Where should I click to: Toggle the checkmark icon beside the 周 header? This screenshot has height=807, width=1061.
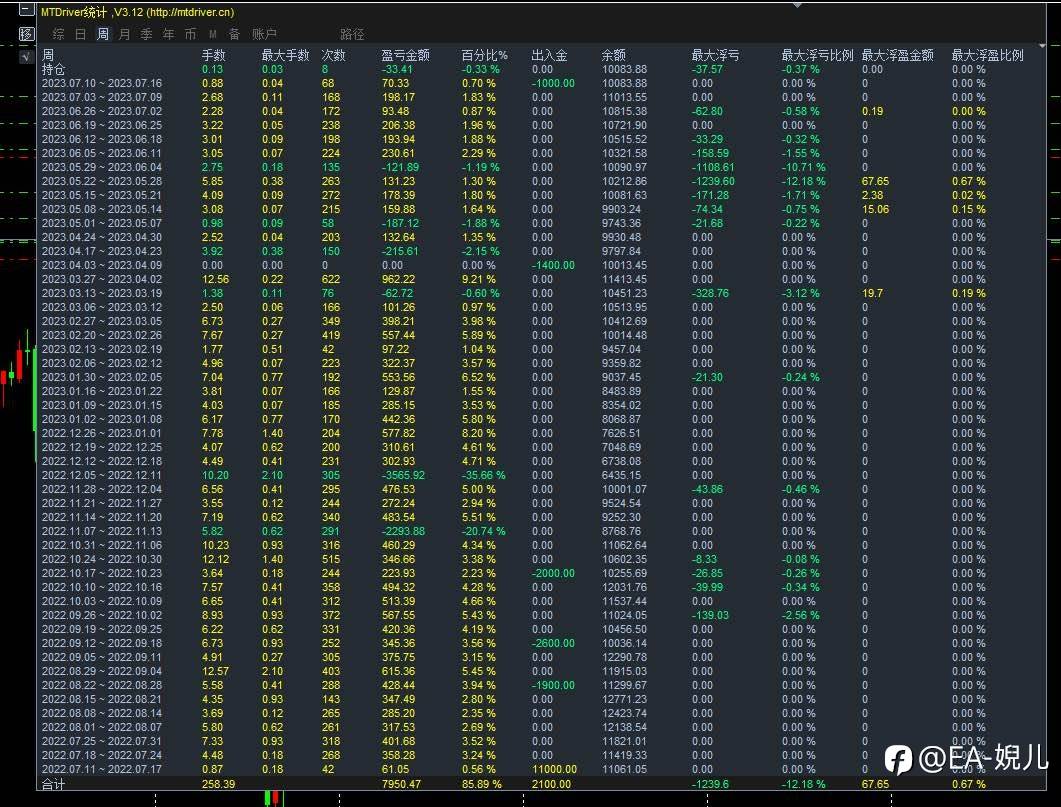(26, 57)
